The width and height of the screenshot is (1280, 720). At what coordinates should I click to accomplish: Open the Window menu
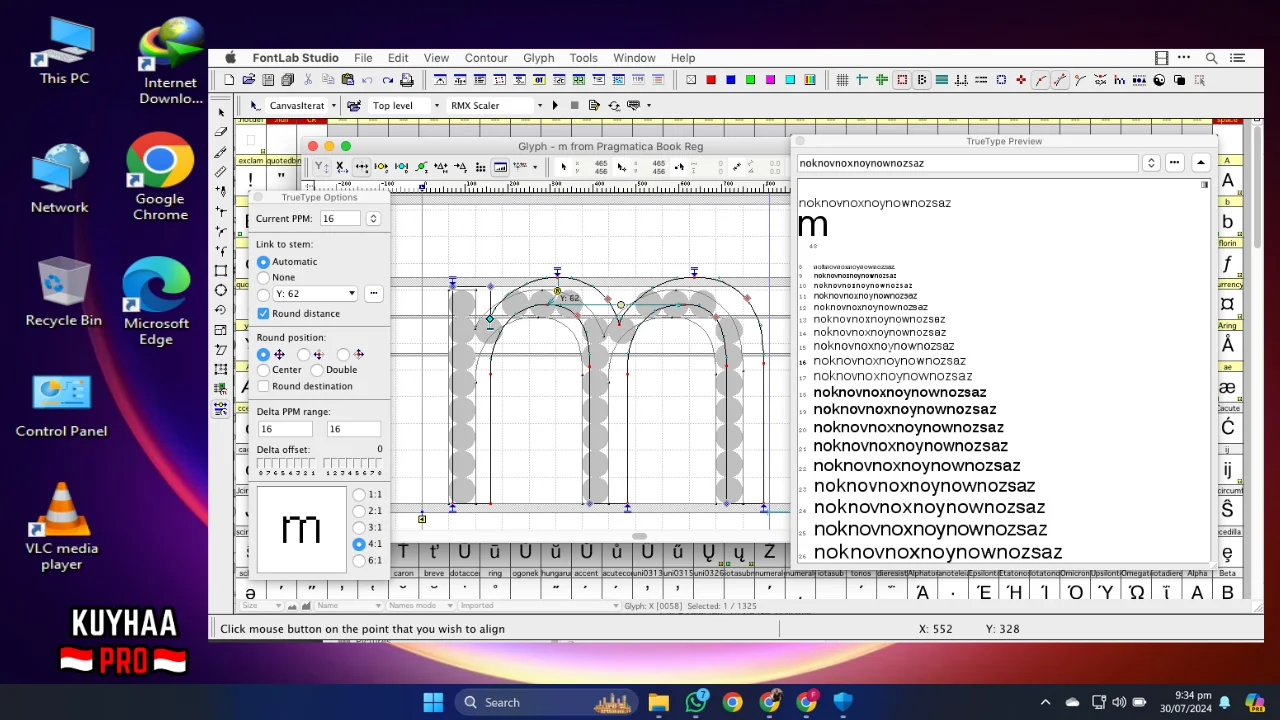click(x=634, y=58)
